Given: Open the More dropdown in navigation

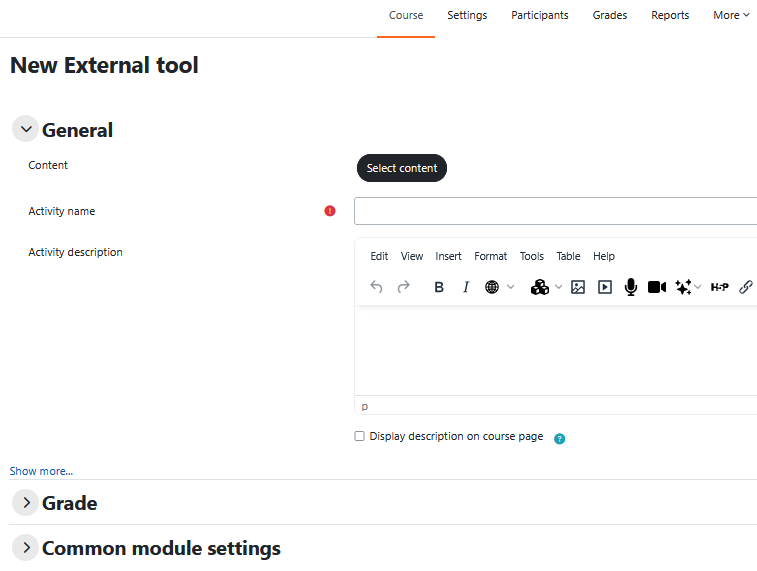Looking at the screenshot, I should (x=731, y=15).
